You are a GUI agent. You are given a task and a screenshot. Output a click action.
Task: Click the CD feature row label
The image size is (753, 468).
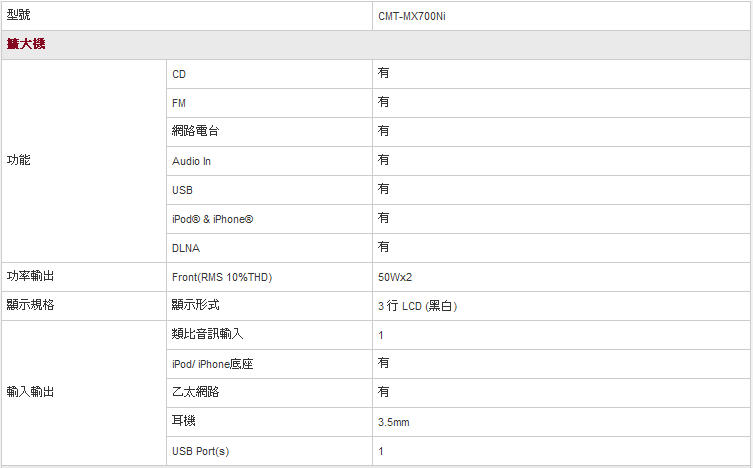(179, 74)
